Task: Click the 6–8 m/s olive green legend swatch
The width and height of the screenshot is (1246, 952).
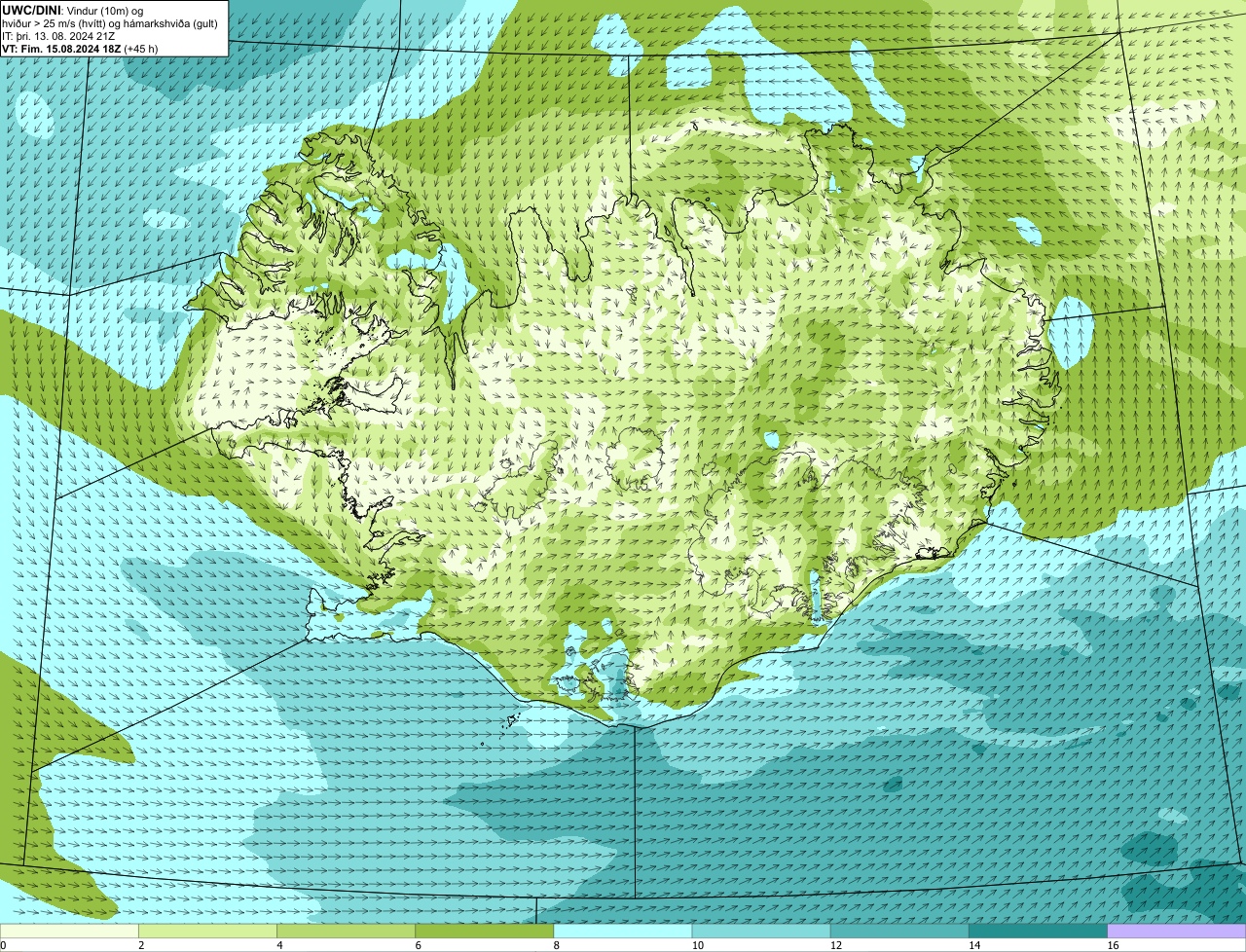Action: pos(485,932)
